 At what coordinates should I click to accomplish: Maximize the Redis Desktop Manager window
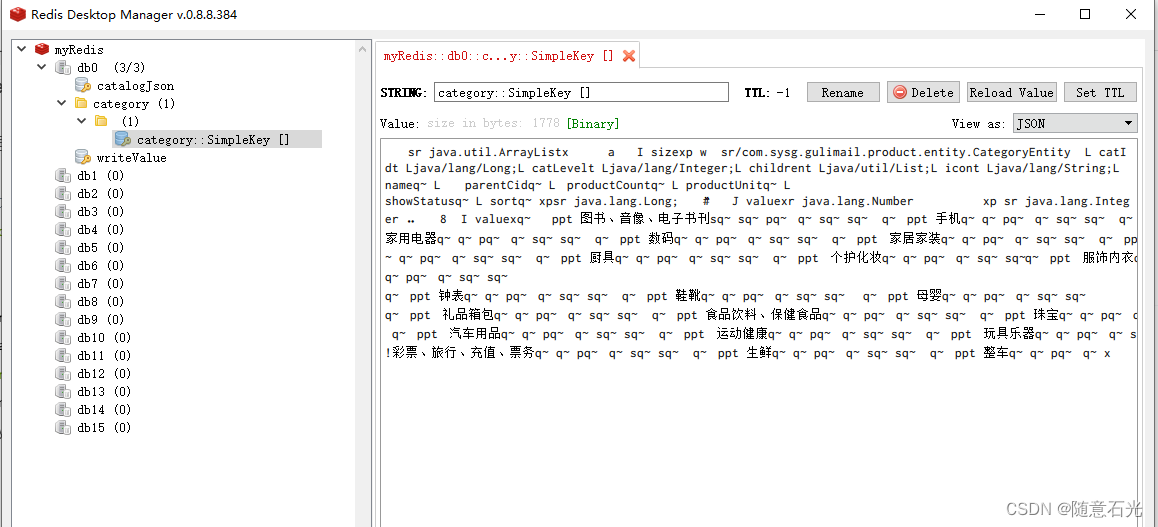(x=1085, y=14)
